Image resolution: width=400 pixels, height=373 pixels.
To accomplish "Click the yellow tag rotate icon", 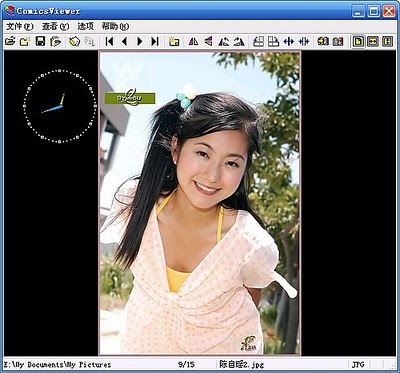I will tap(74, 42).
